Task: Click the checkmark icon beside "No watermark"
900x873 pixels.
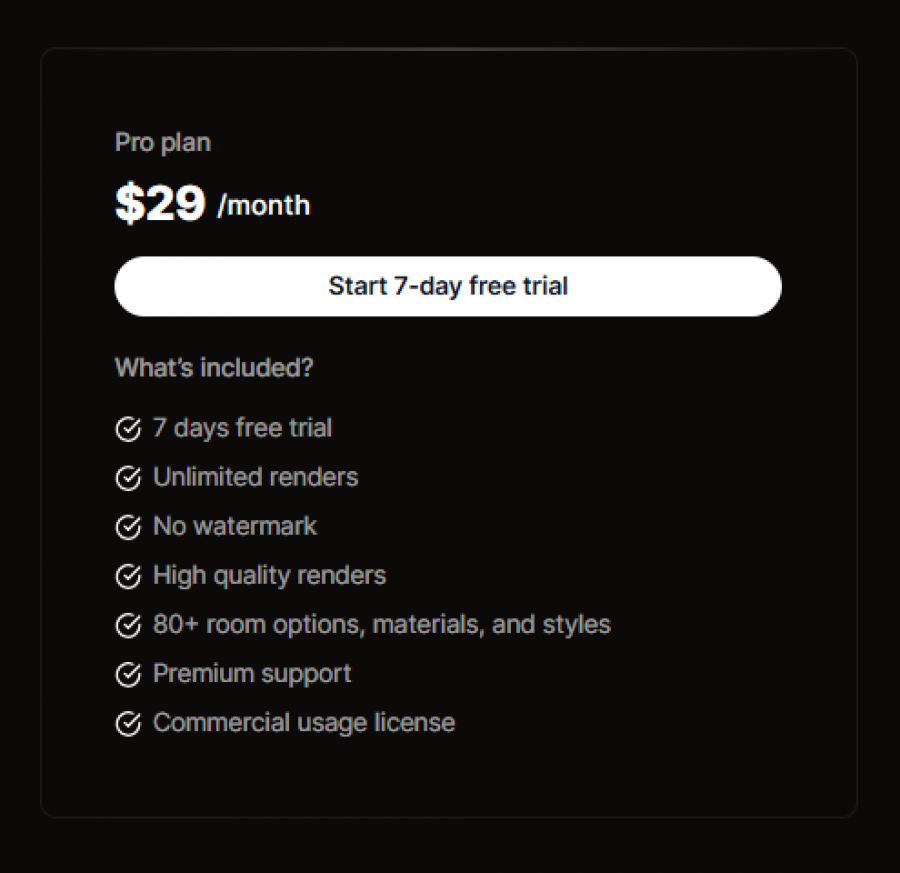Action: tap(128, 526)
